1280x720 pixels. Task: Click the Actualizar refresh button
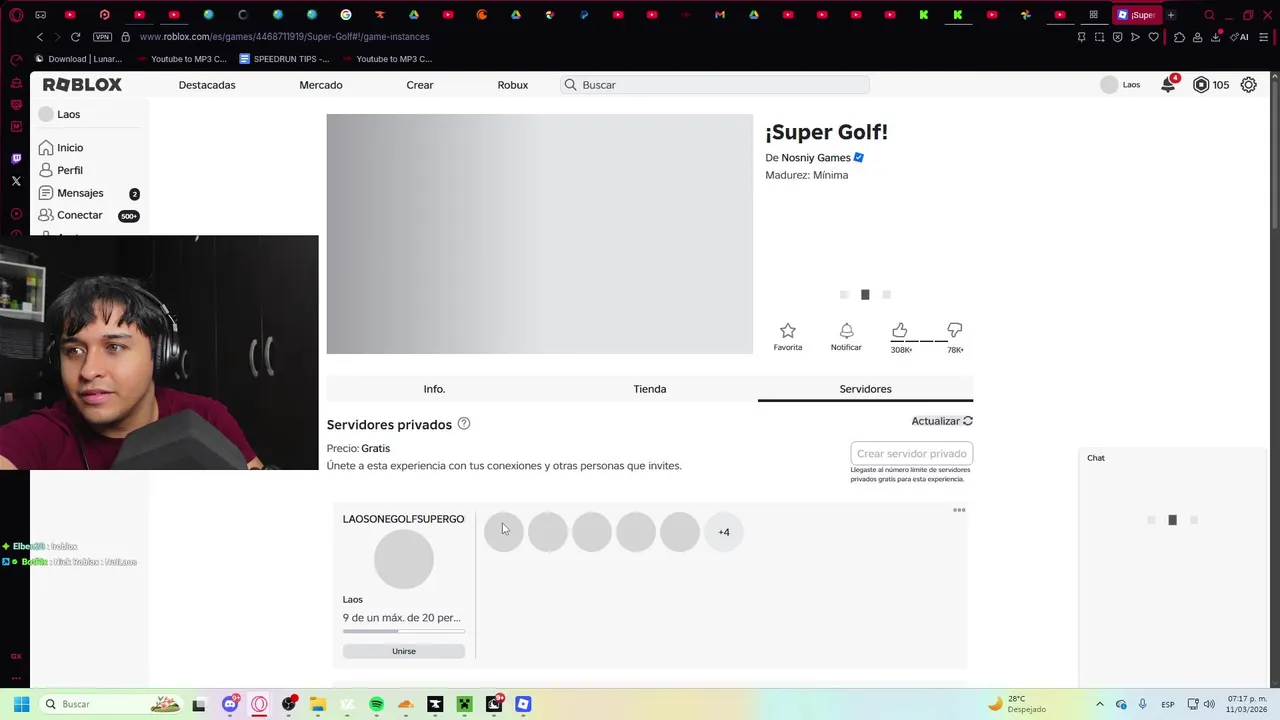click(942, 421)
